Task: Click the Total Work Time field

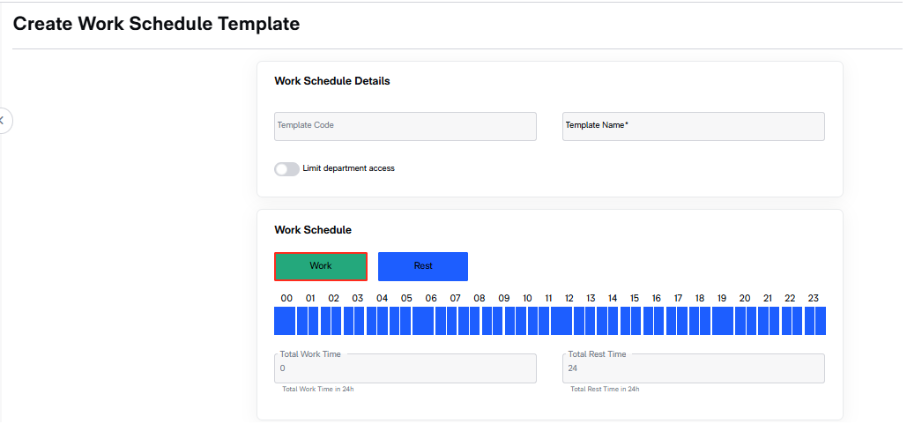Action: point(405,368)
